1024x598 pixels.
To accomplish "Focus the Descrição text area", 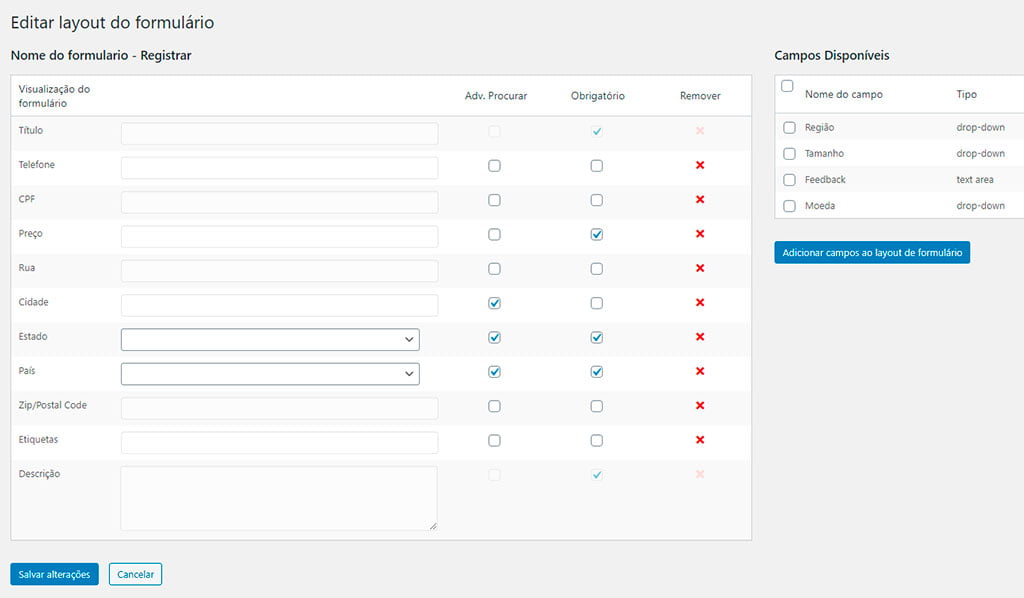I will point(279,498).
